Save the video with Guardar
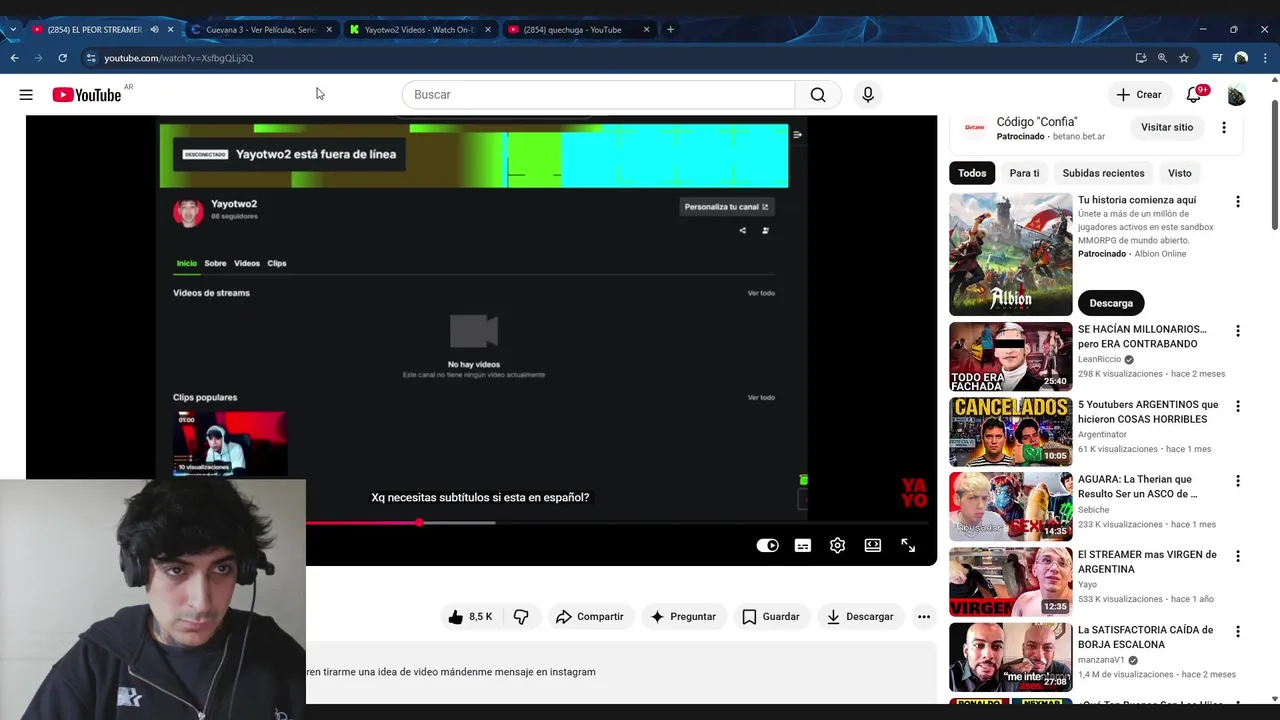The image size is (1280, 720). (x=770, y=617)
